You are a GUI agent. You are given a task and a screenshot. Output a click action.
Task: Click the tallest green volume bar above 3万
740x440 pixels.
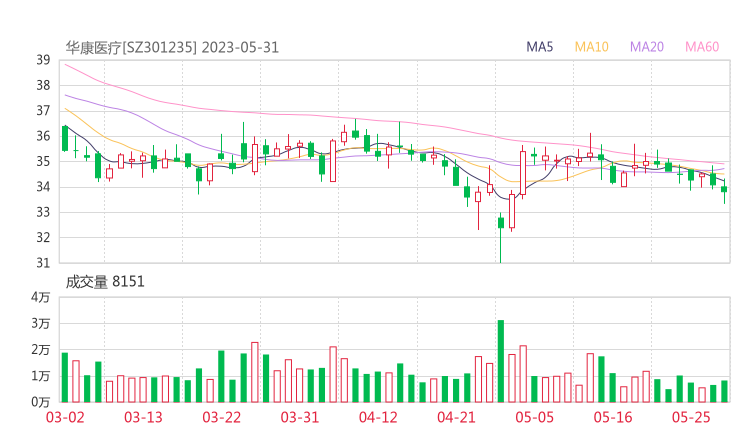click(501, 361)
